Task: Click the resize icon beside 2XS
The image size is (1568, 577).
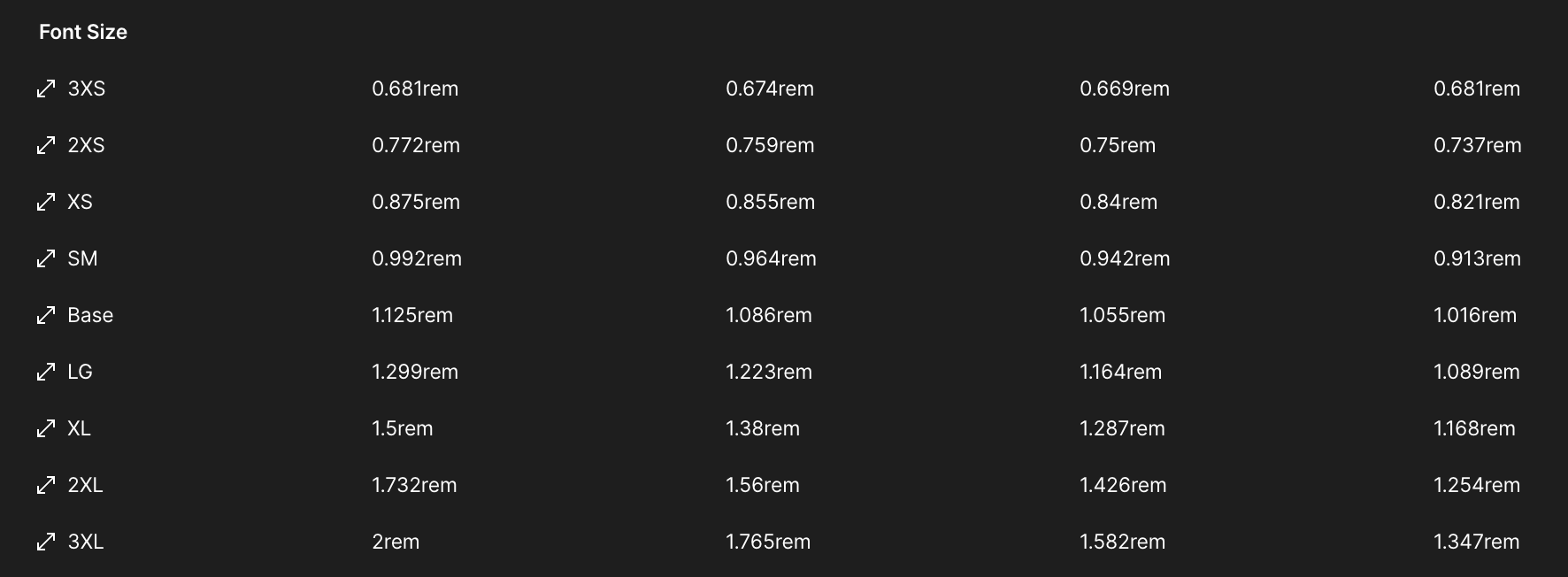Action: click(x=46, y=145)
